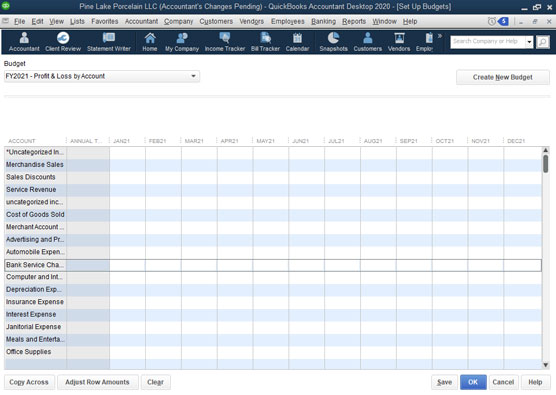Image resolution: width=556 pixels, height=395 pixels.
Task: Click the Copy Across button
Action: pyautogui.click(x=29, y=382)
